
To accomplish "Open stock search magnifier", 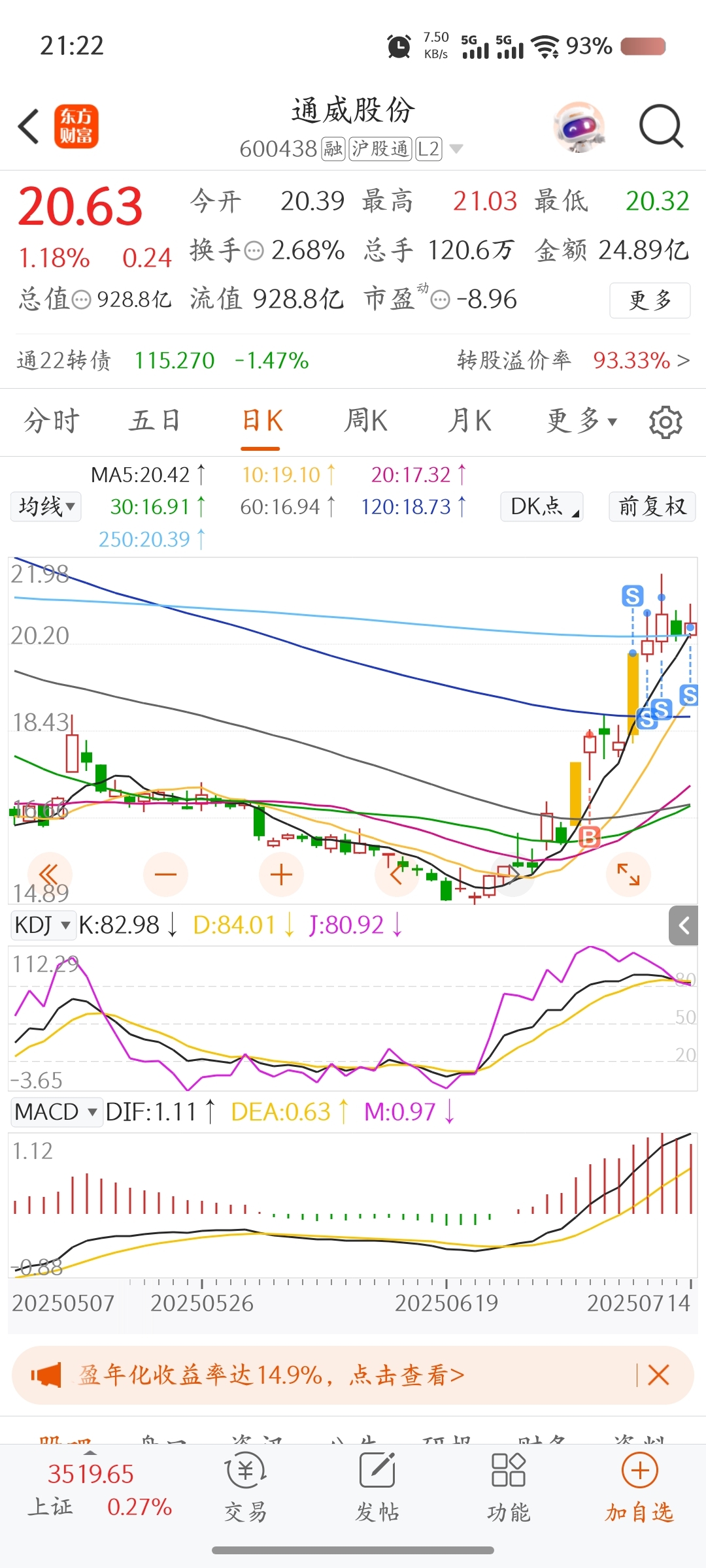I will pyautogui.click(x=661, y=126).
